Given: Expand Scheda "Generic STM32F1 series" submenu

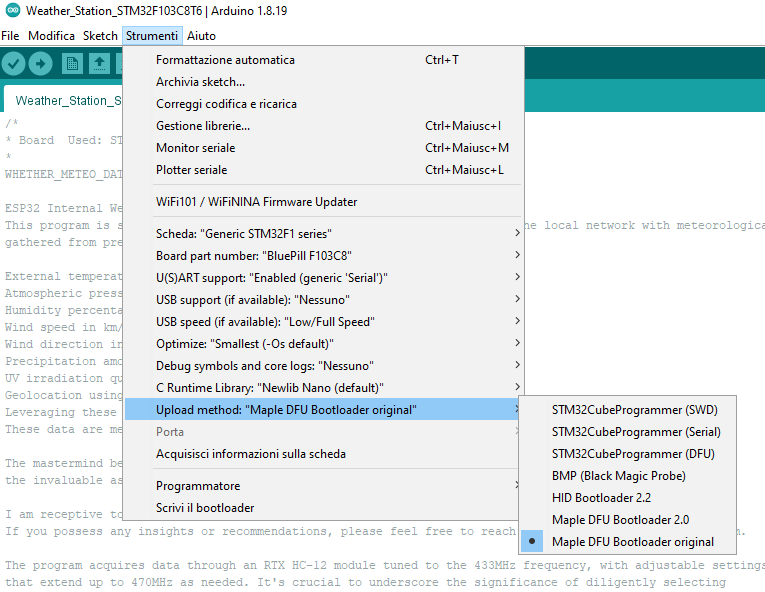Looking at the screenshot, I should [x=323, y=234].
